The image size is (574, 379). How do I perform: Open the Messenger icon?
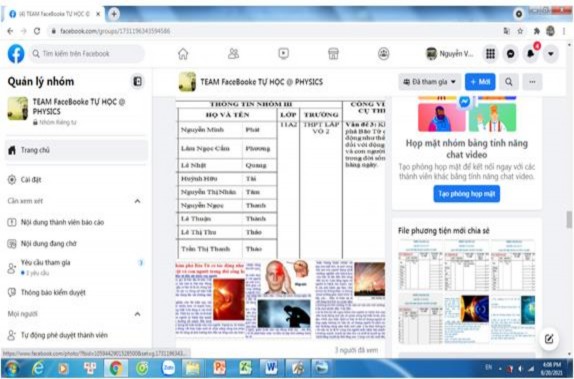click(x=510, y=54)
